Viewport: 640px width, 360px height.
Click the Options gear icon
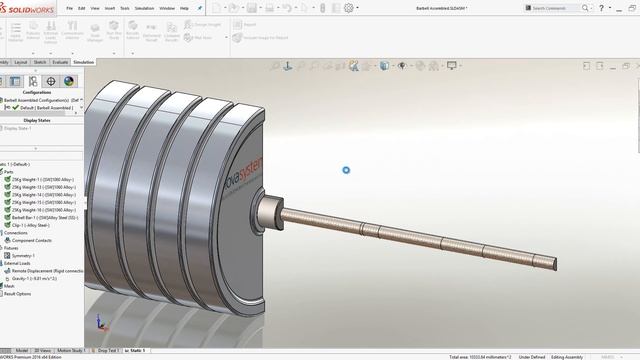[x=349, y=8]
